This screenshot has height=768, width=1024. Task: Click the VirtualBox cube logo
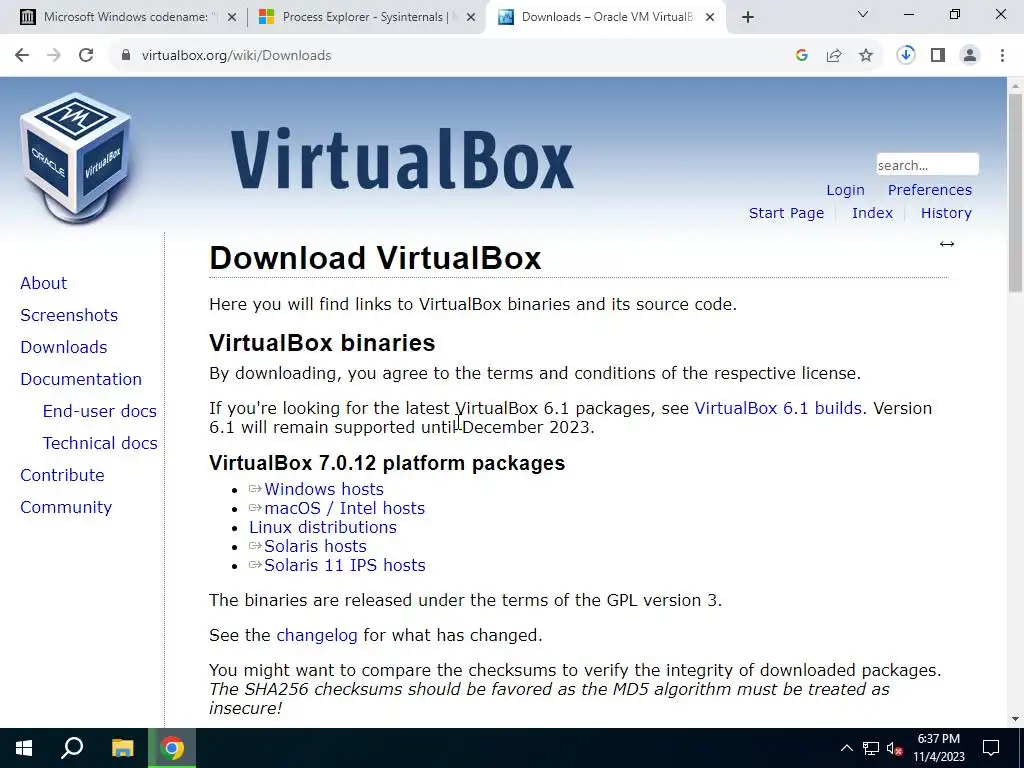pos(76,157)
